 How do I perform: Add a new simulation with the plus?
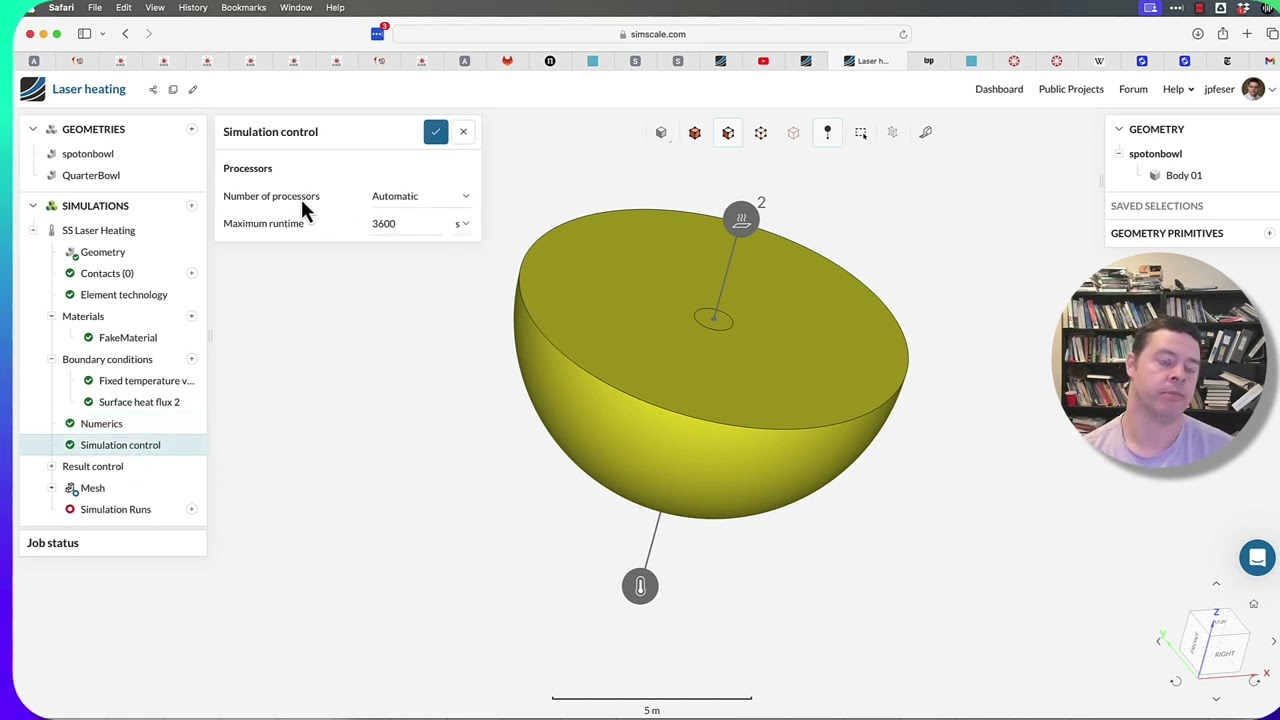coord(191,206)
